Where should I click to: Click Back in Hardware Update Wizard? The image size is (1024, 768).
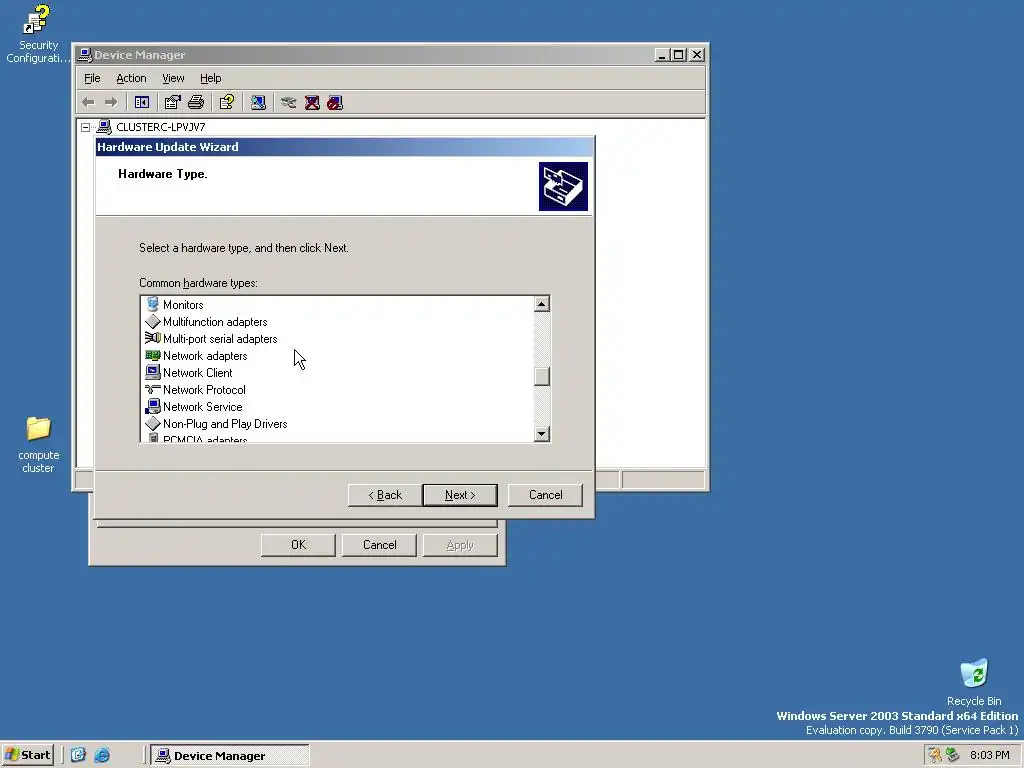click(x=385, y=495)
